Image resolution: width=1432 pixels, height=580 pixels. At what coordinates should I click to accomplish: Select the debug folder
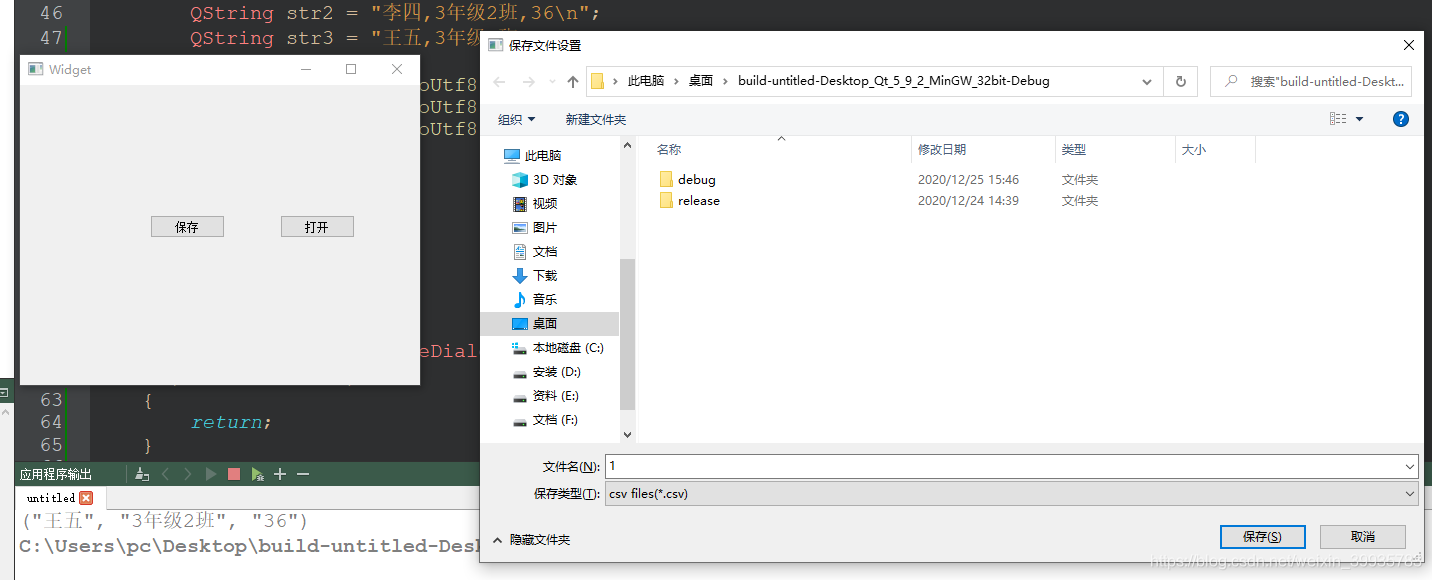coord(688,180)
